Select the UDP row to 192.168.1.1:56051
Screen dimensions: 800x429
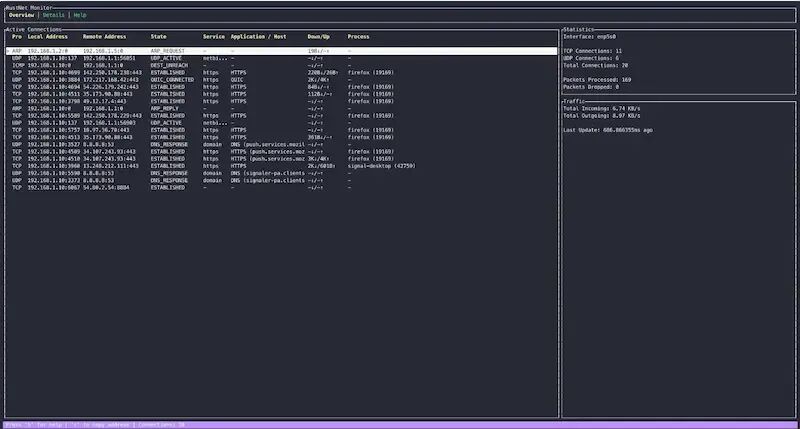[x=282, y=58]
